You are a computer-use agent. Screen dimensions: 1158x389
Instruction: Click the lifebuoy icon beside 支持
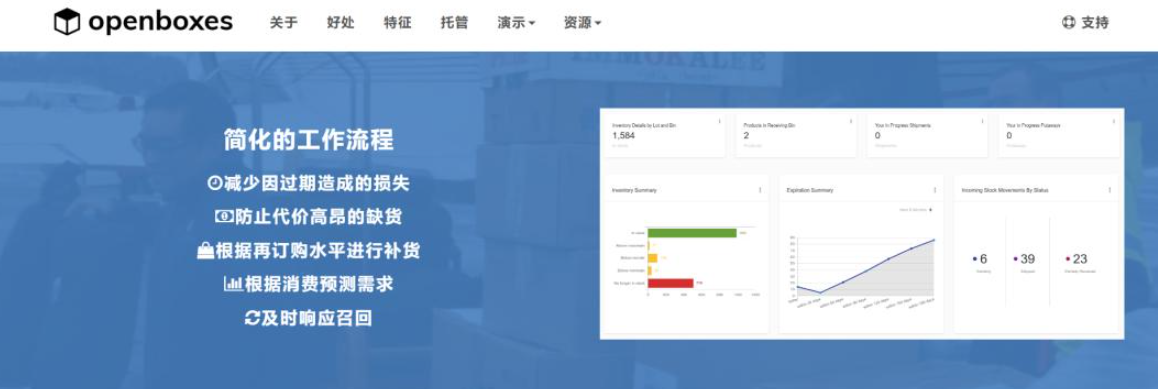coord(1069,23)
